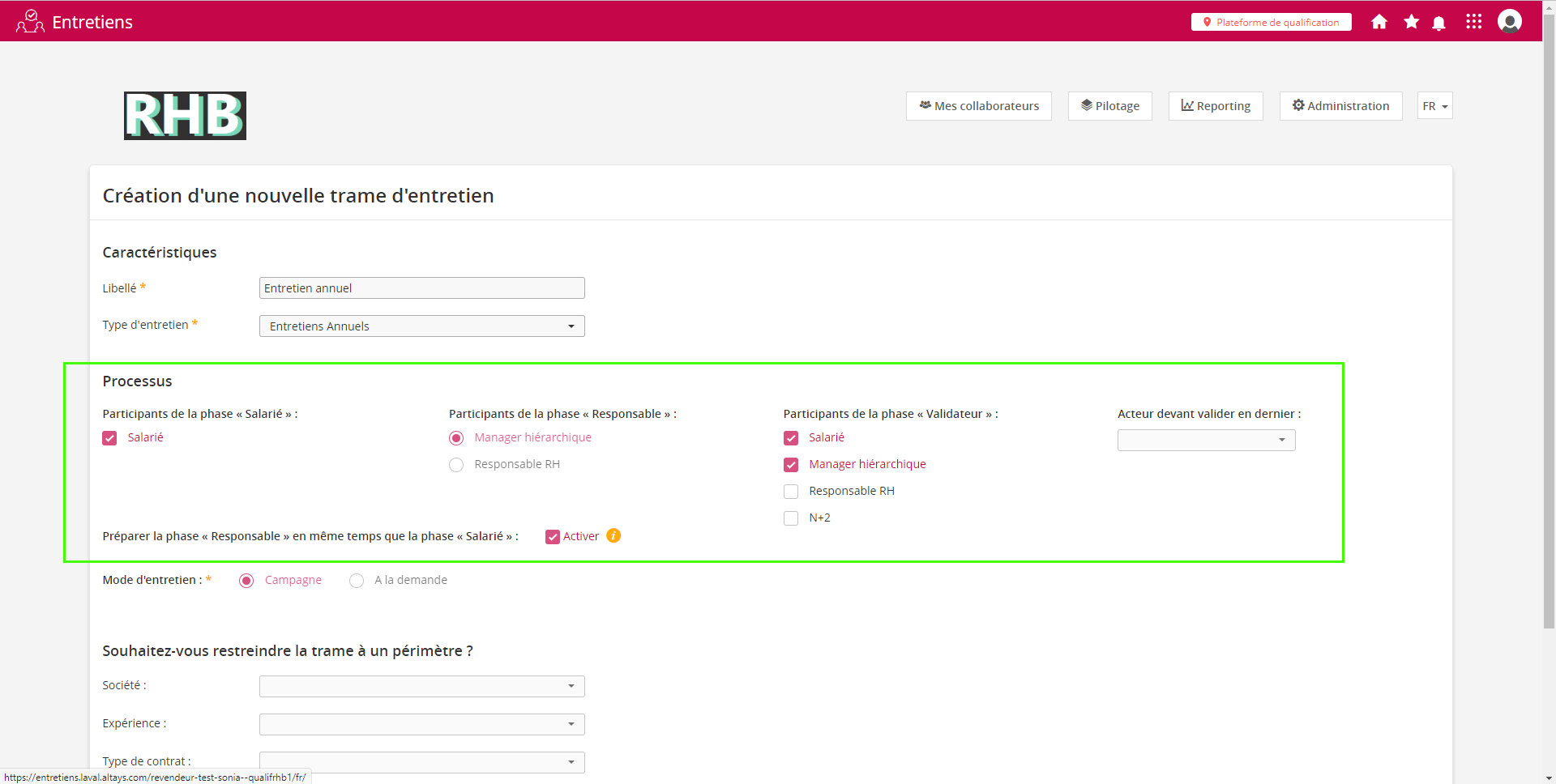Viewport: 1556px width, 784px height.
Task: Open notifications bell icon
Action: pyautogui.click(x=1438, y=23)
